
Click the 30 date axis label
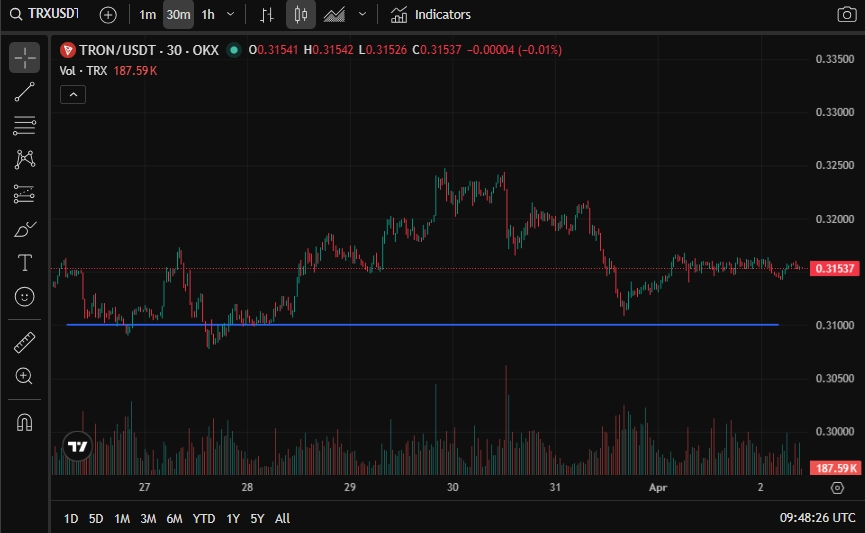452,487
